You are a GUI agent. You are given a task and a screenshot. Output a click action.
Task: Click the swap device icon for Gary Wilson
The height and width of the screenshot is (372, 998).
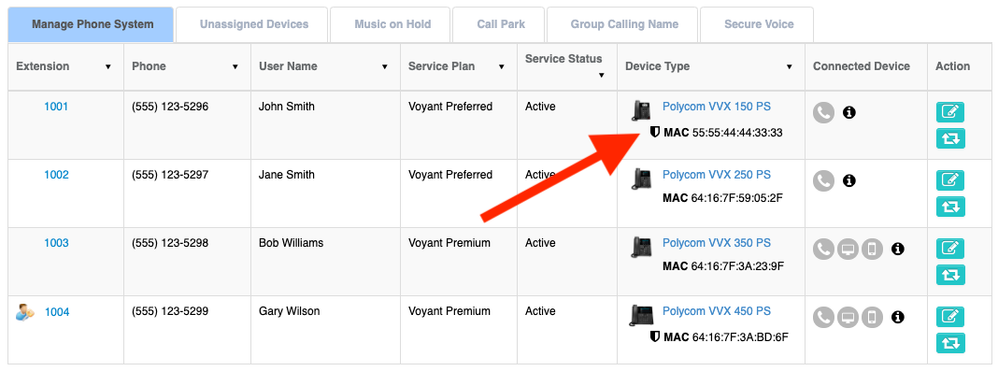tap(950, 343)
